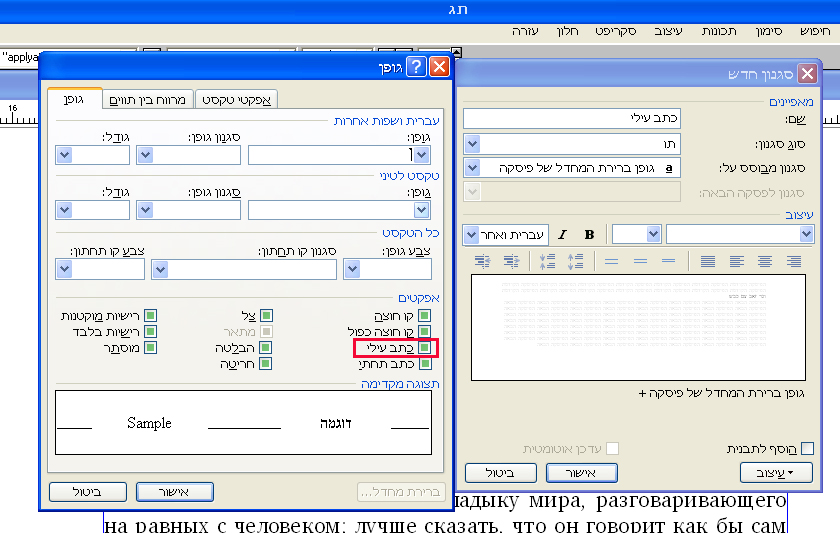Toggle the רישיות בלבד all caps checkbox

pyautogui.click(x=151, y=332)
